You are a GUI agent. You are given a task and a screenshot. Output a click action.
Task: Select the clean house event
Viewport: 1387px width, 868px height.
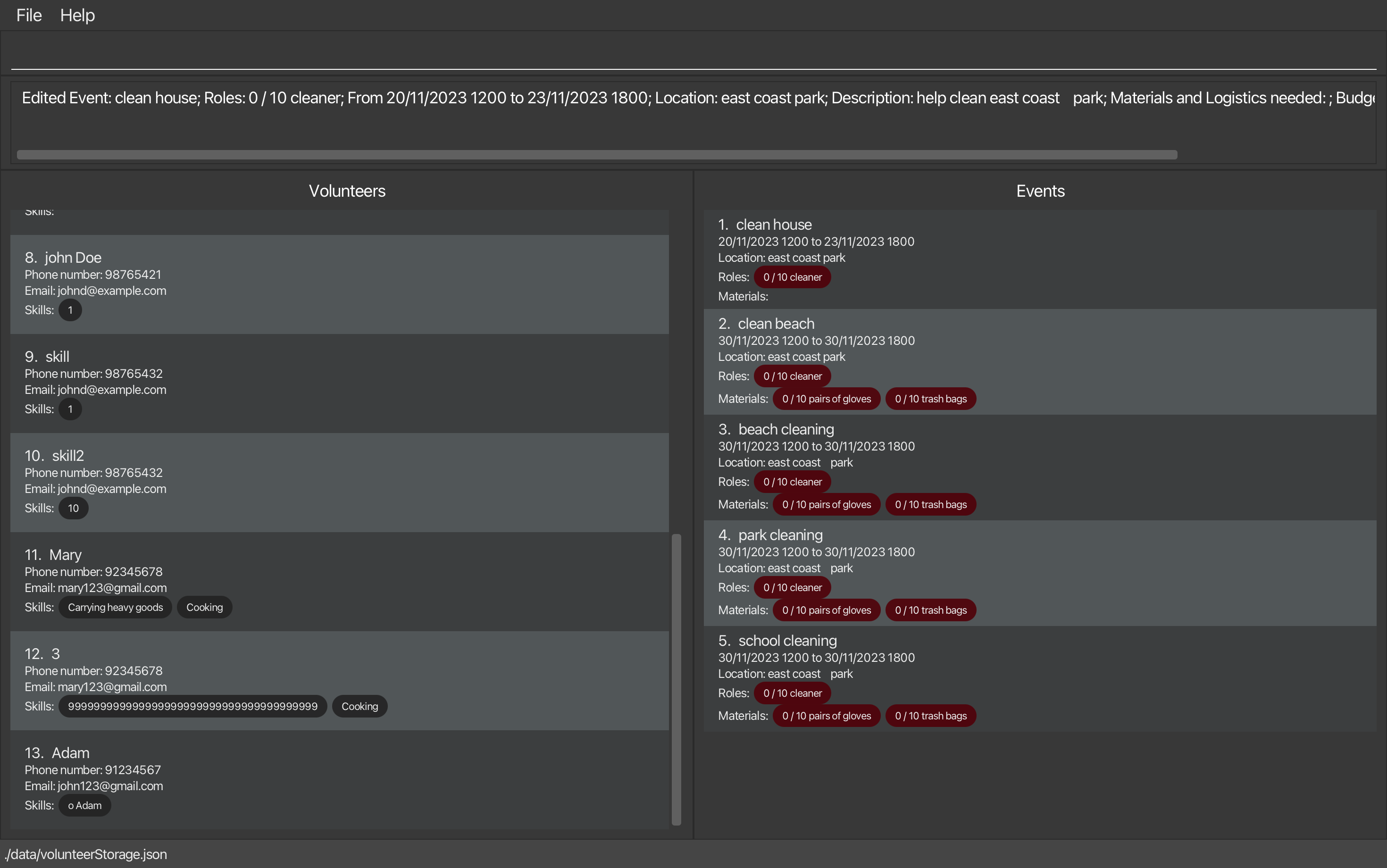coord(1039,259)
